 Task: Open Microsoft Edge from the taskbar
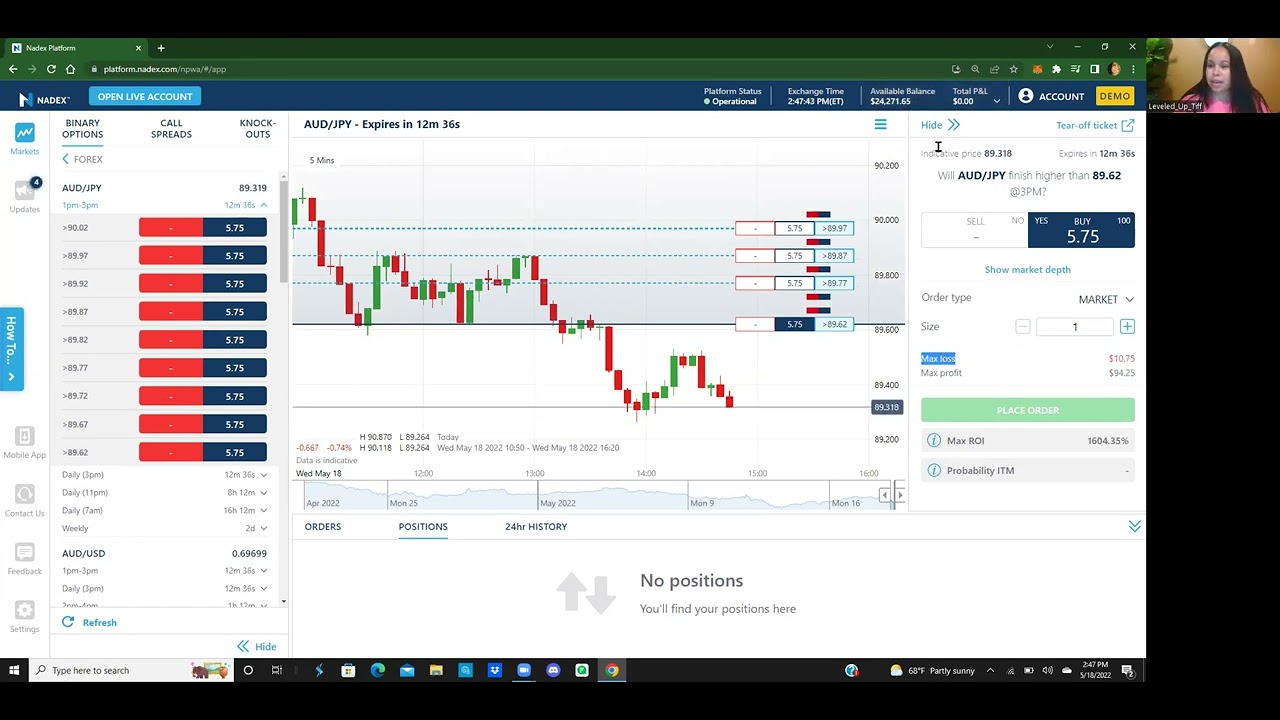click(377, 670)
